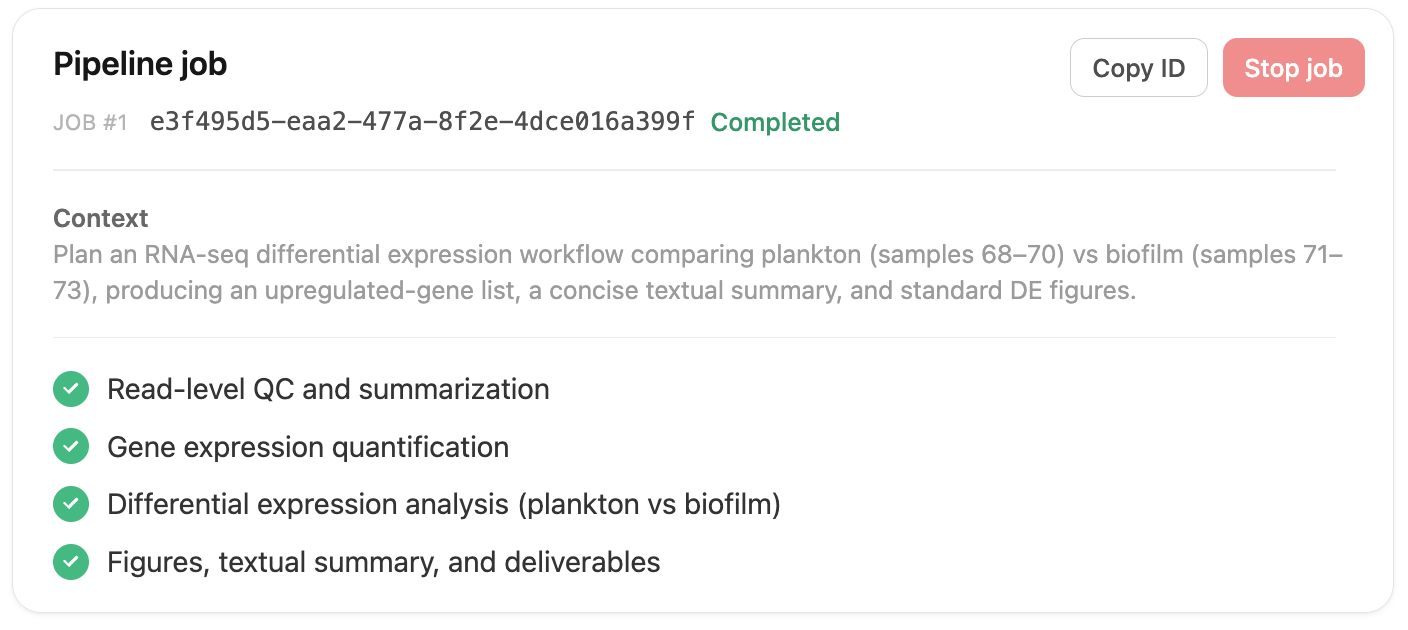Collapse the Read-level QC and summarization step
This screenshot has height=630, width=1408.
coord(328,389)
